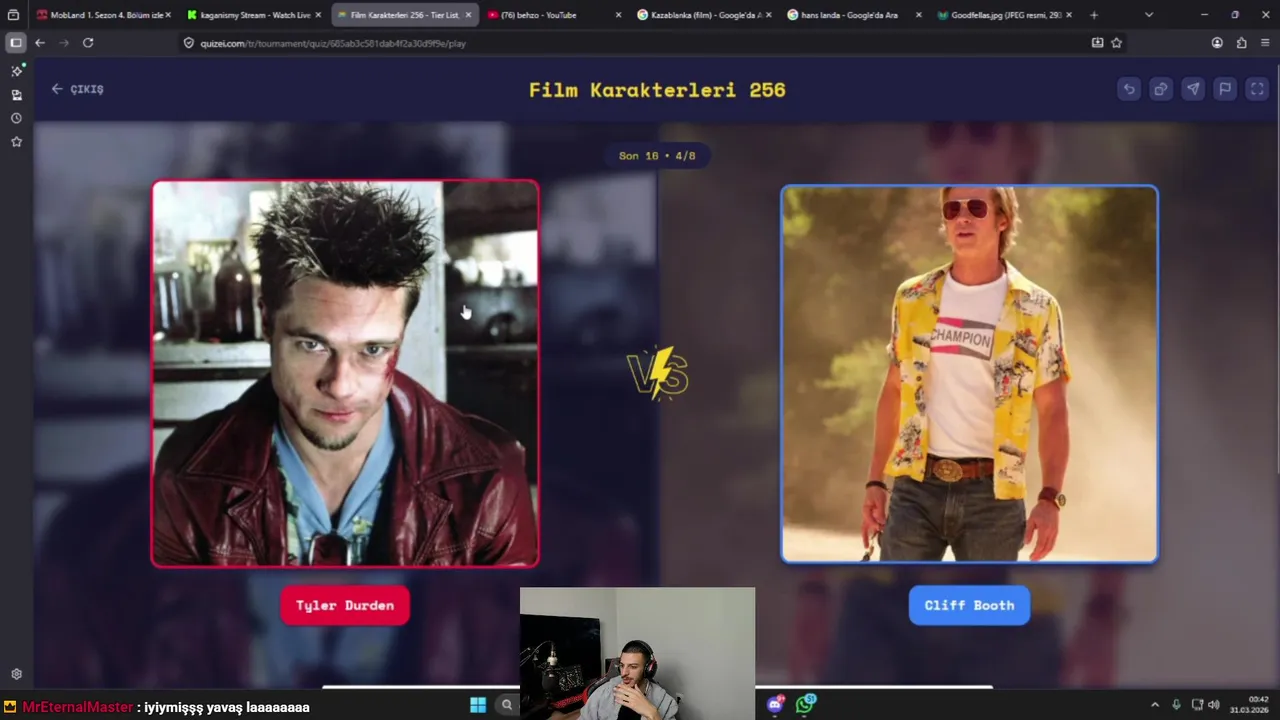Open AI sparkle tool in sidebar
Image resolution: width=1280 pixels, height=720 pixels.
pyautogui.click(x=16, y=70)
